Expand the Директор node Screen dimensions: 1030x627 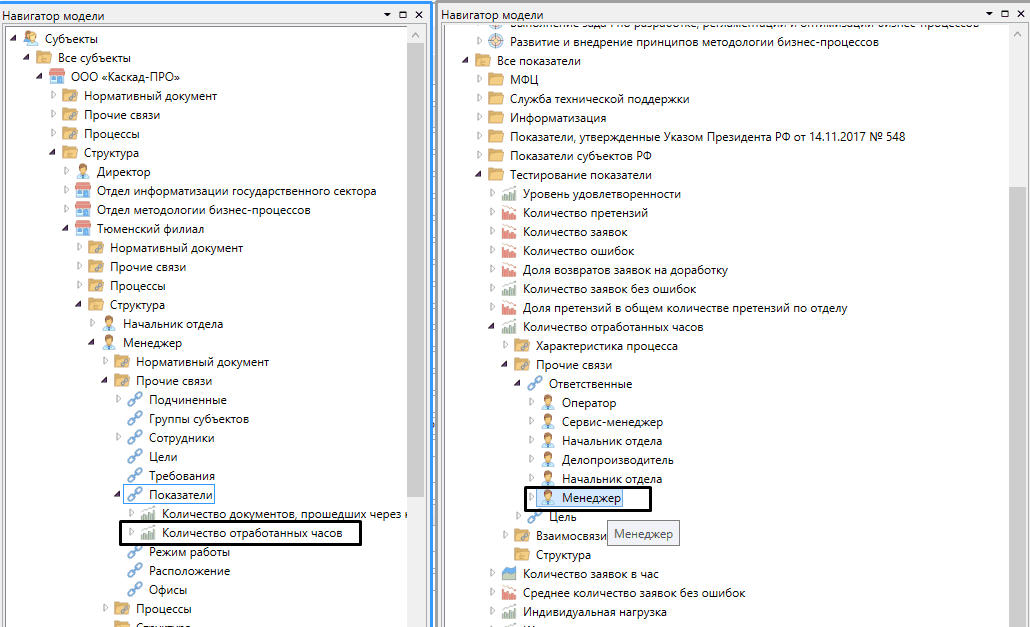[x=66, y=171]
